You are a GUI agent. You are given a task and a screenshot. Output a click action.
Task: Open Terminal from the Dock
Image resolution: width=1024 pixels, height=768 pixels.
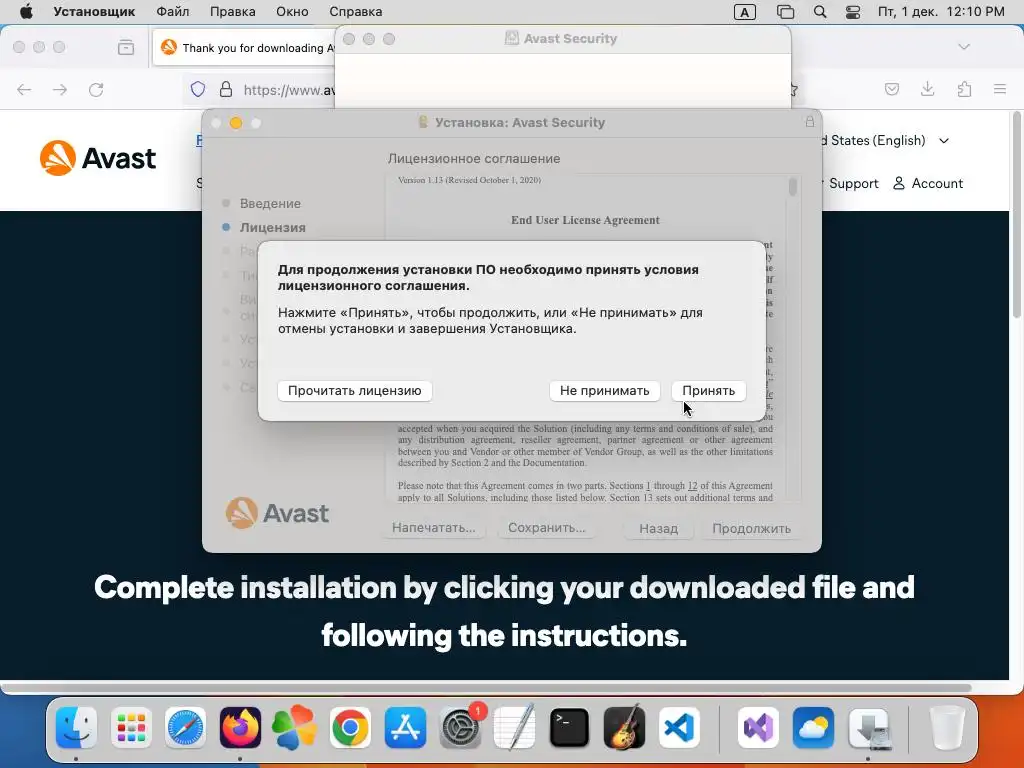click(569, 728)
